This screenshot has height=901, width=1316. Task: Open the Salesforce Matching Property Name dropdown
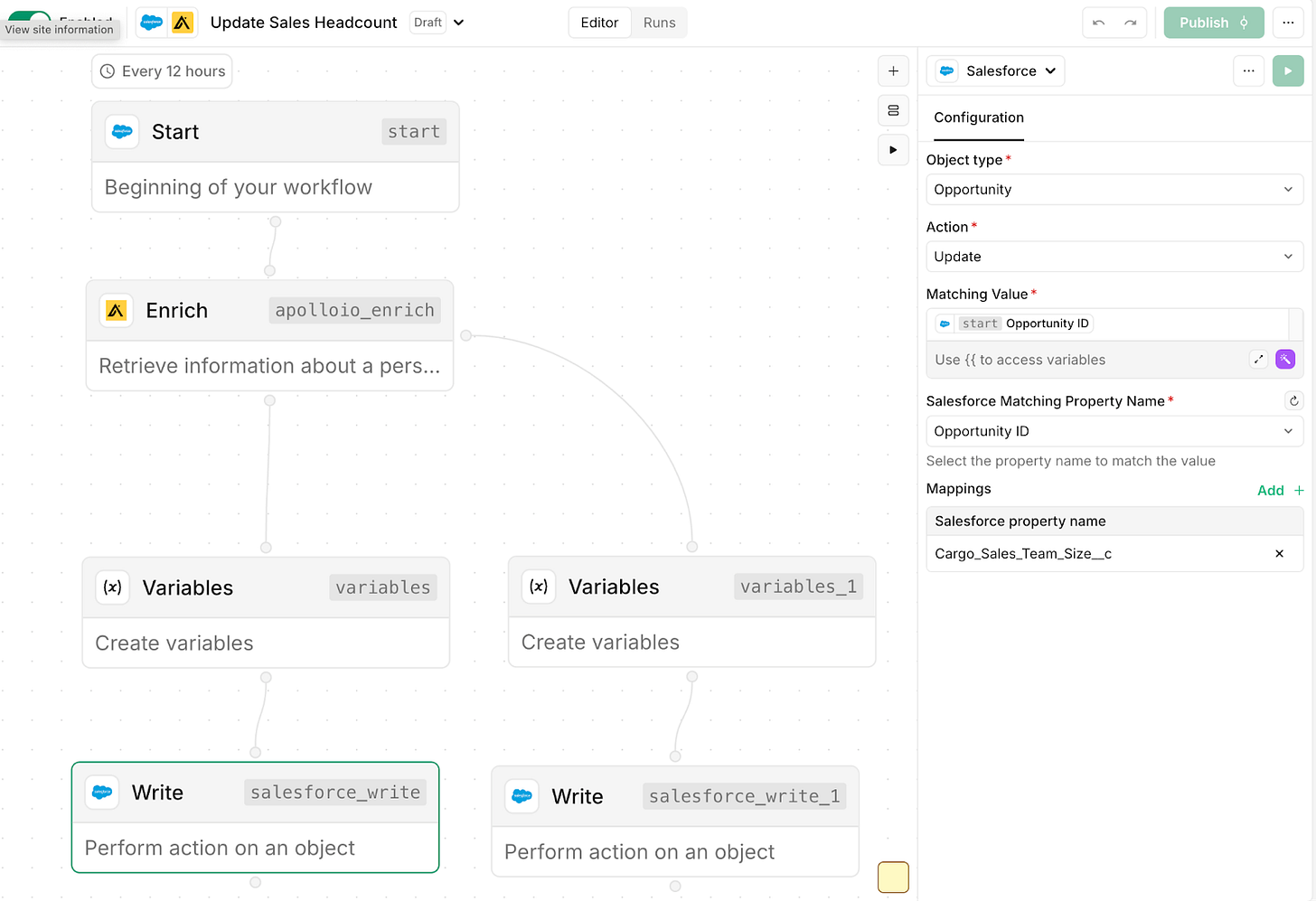(1114, 431)
